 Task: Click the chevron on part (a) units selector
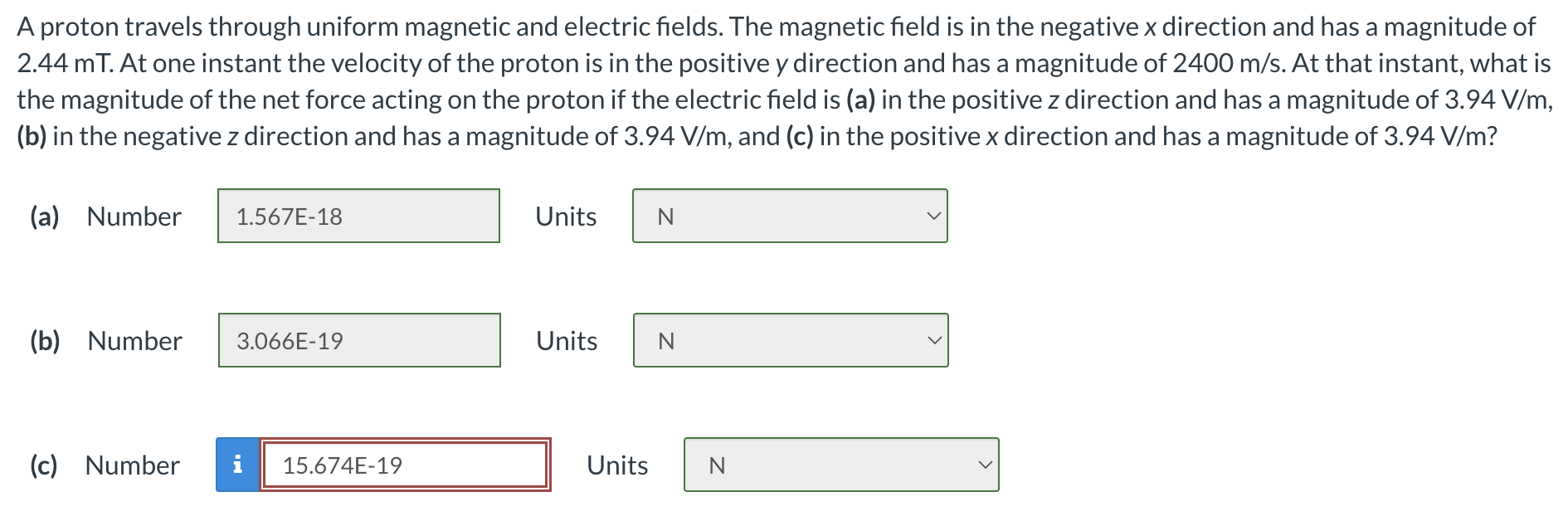coord(933,216)
